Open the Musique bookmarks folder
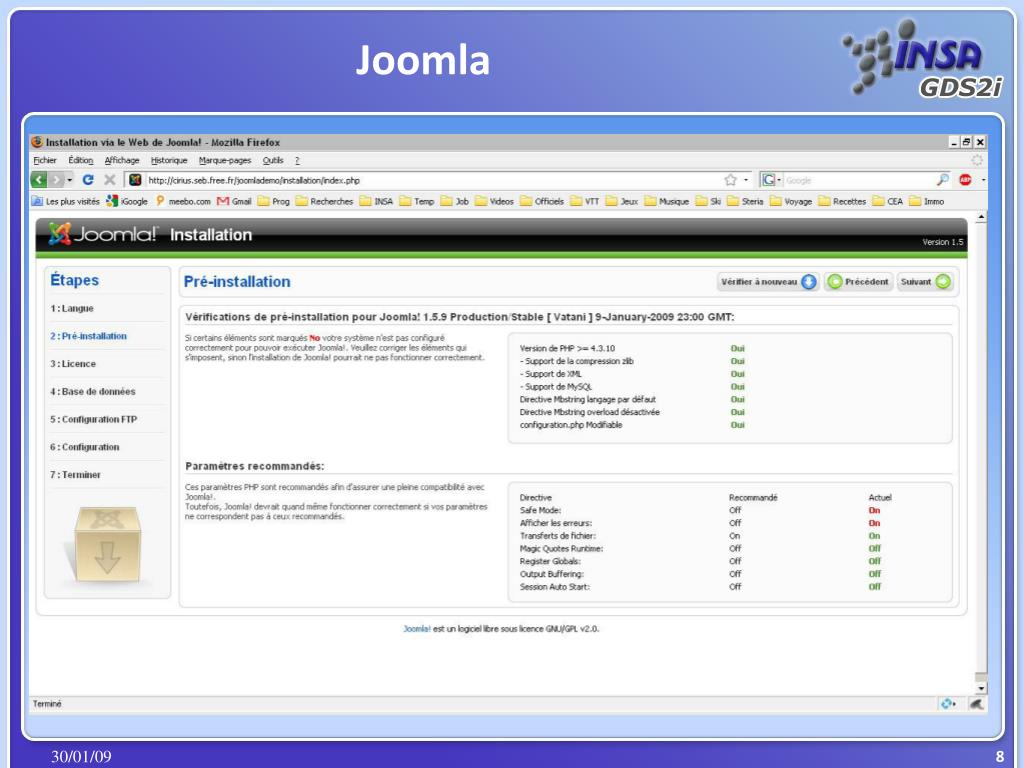 coord(667,201)
